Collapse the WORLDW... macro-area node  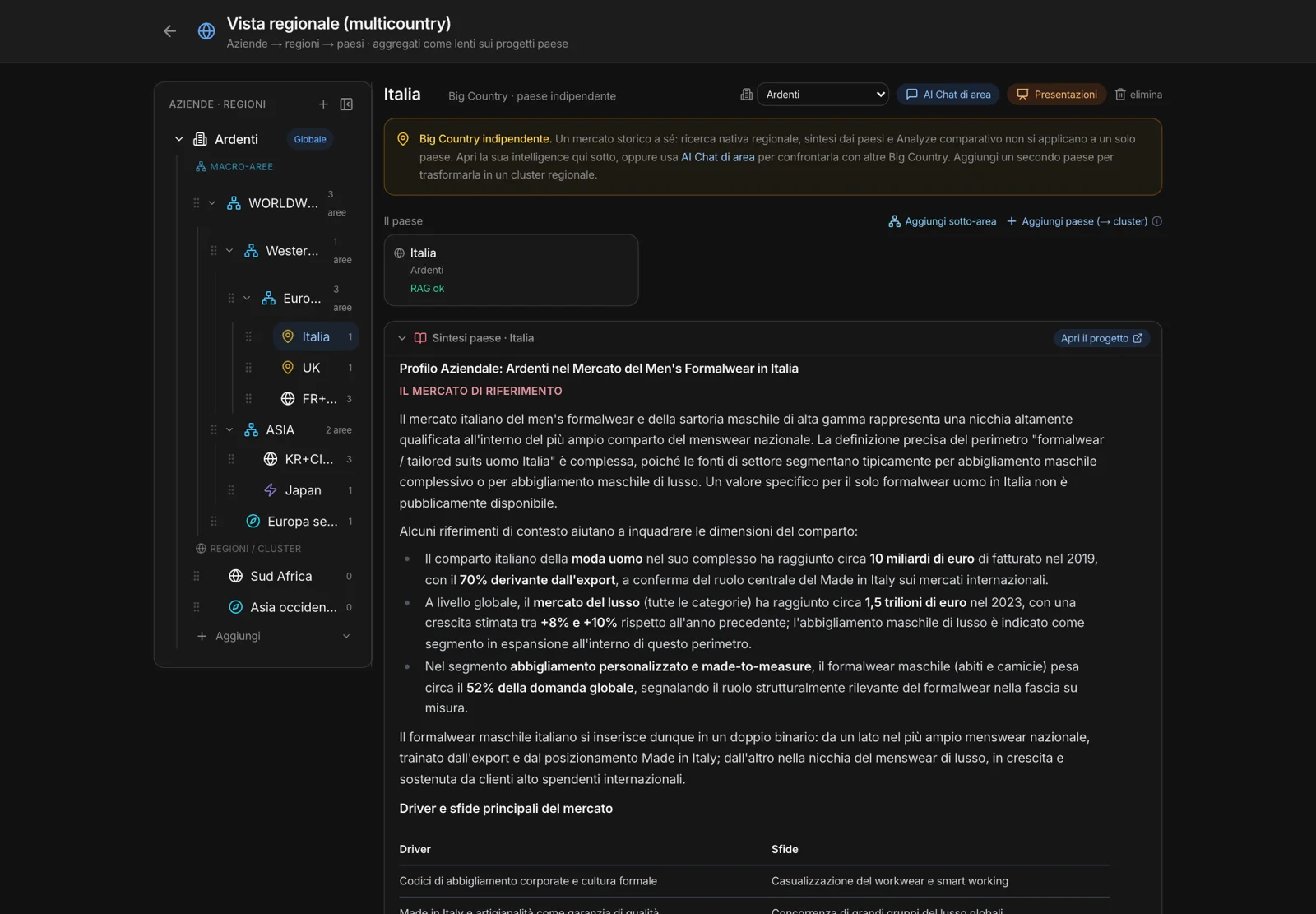pos(212,203)
